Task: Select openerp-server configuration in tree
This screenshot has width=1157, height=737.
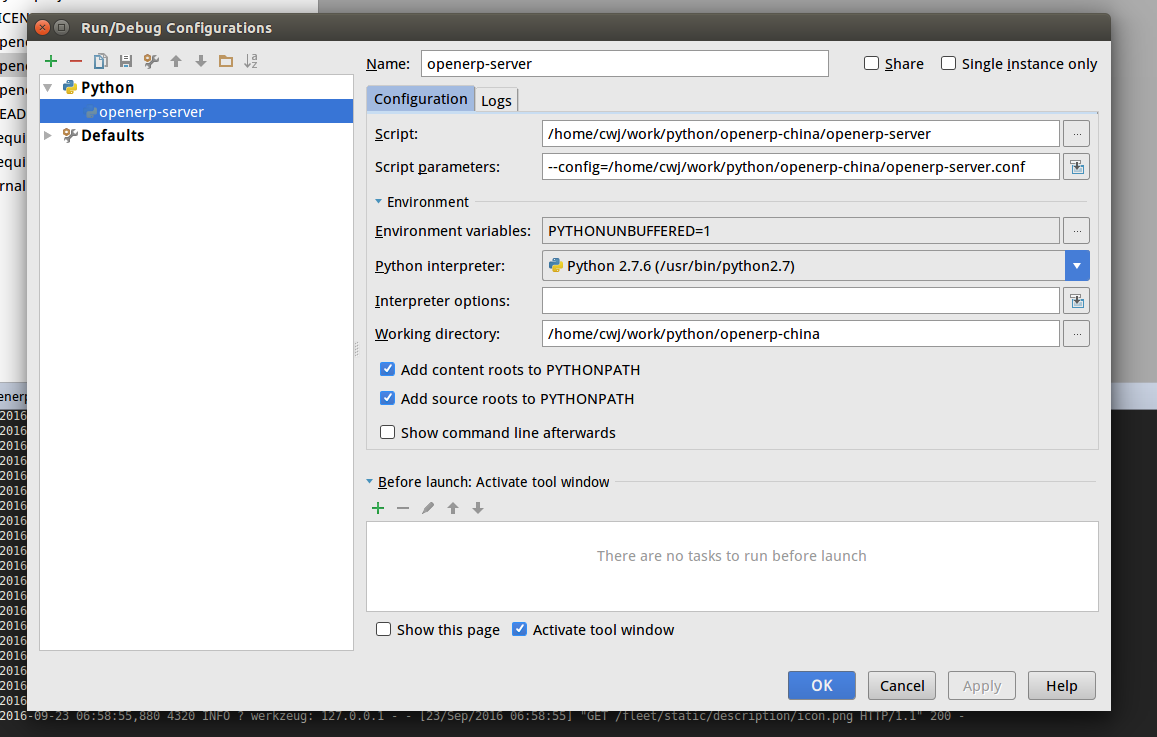Action: [196, 111]
